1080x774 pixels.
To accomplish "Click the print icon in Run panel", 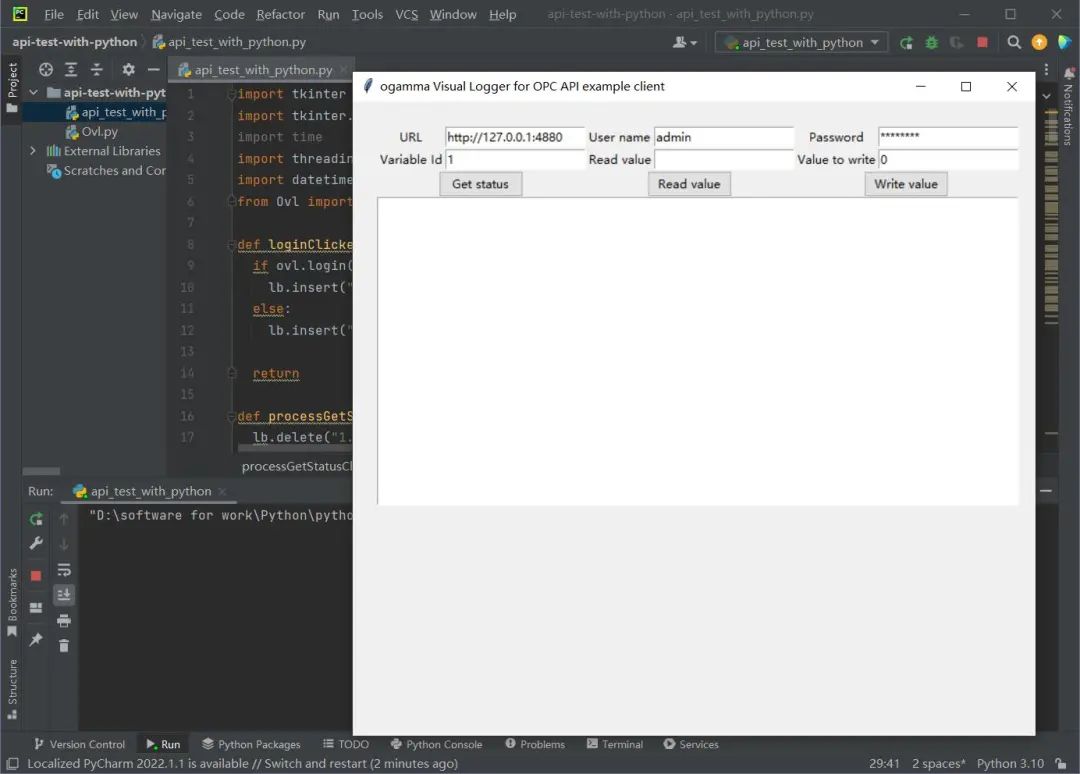I will 64,620.
